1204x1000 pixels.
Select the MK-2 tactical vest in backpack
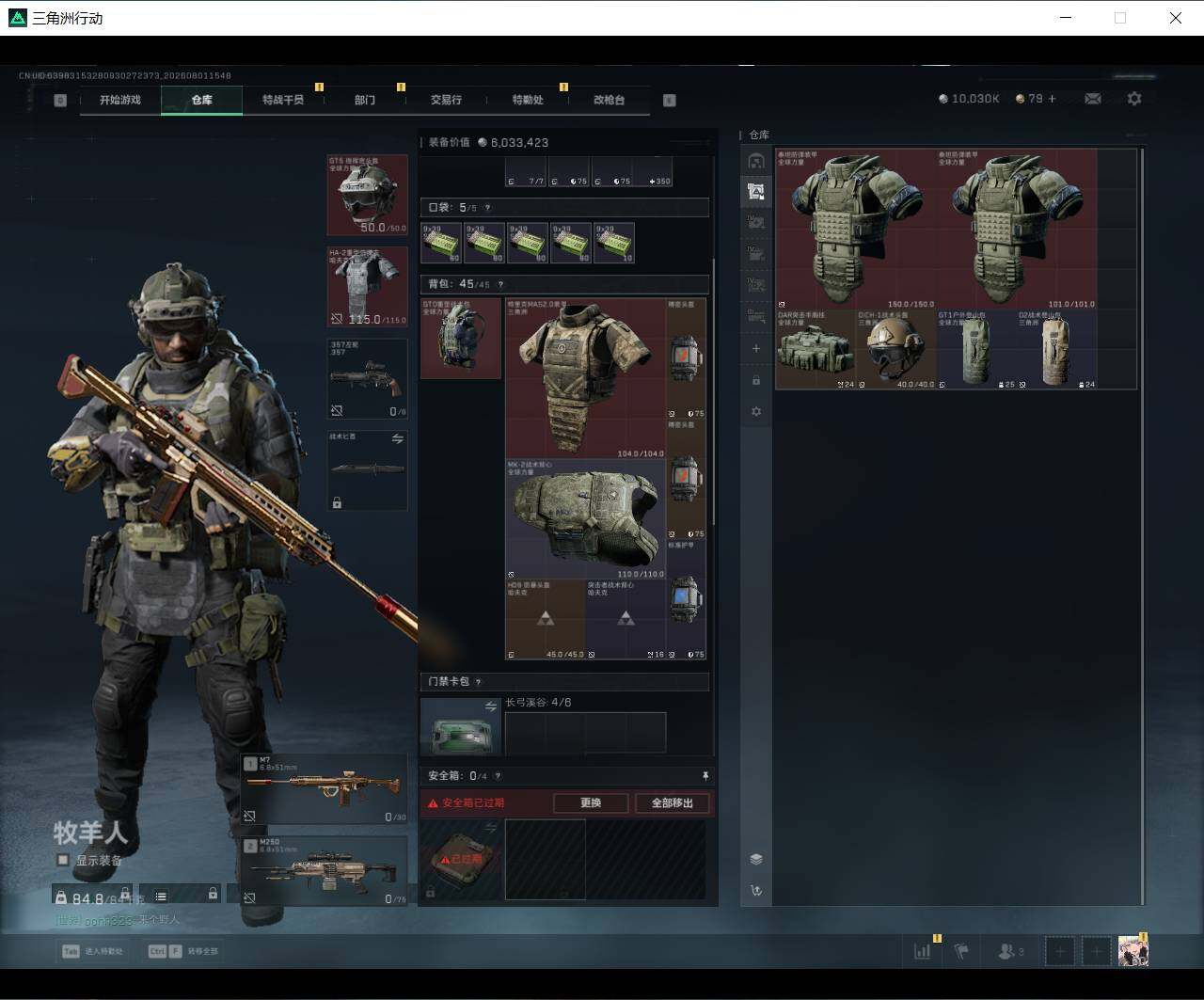tap(585, 519)
